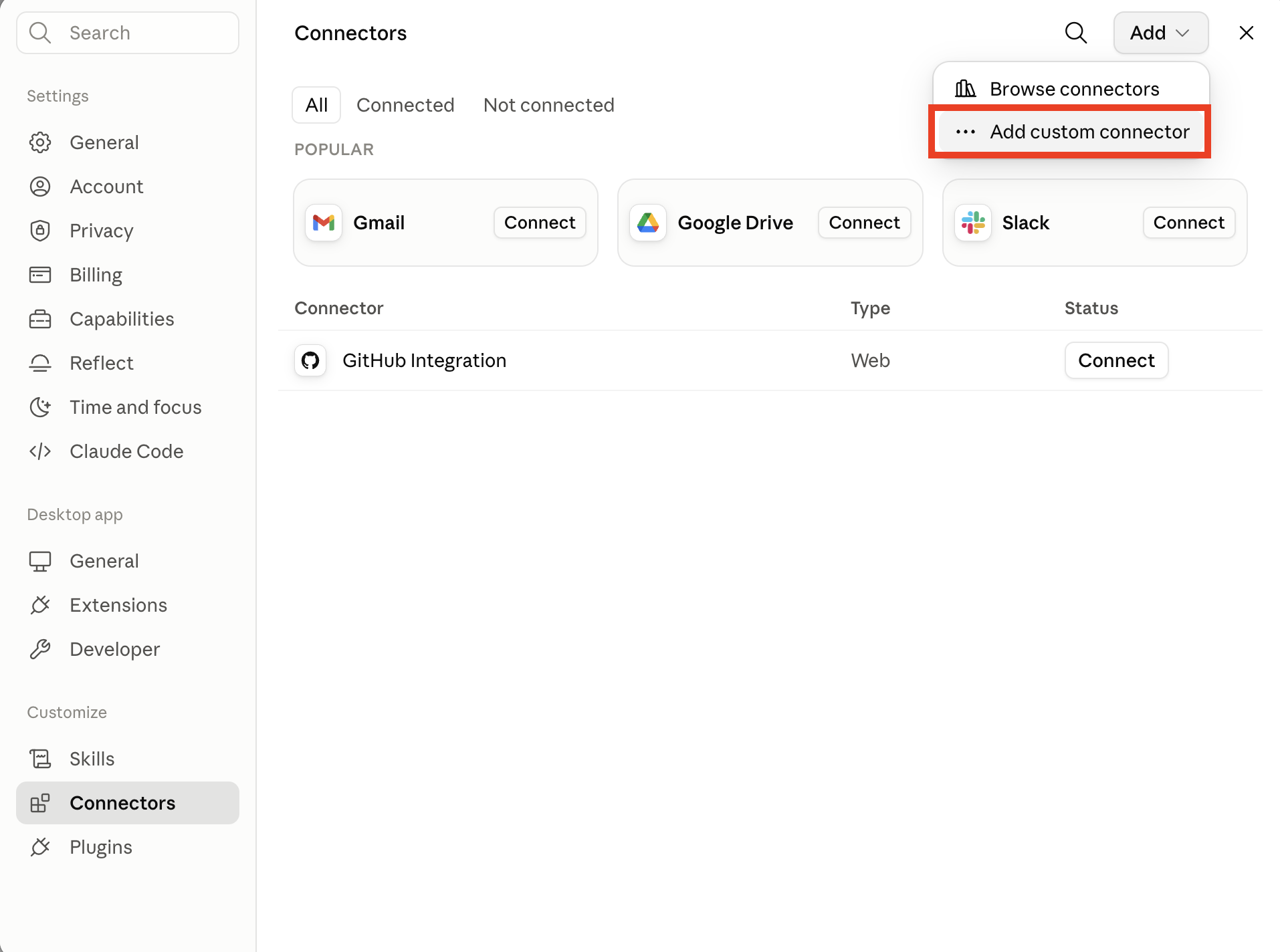Open Time and focus settings
The image size is (1280, 952).
click(128, 407)
